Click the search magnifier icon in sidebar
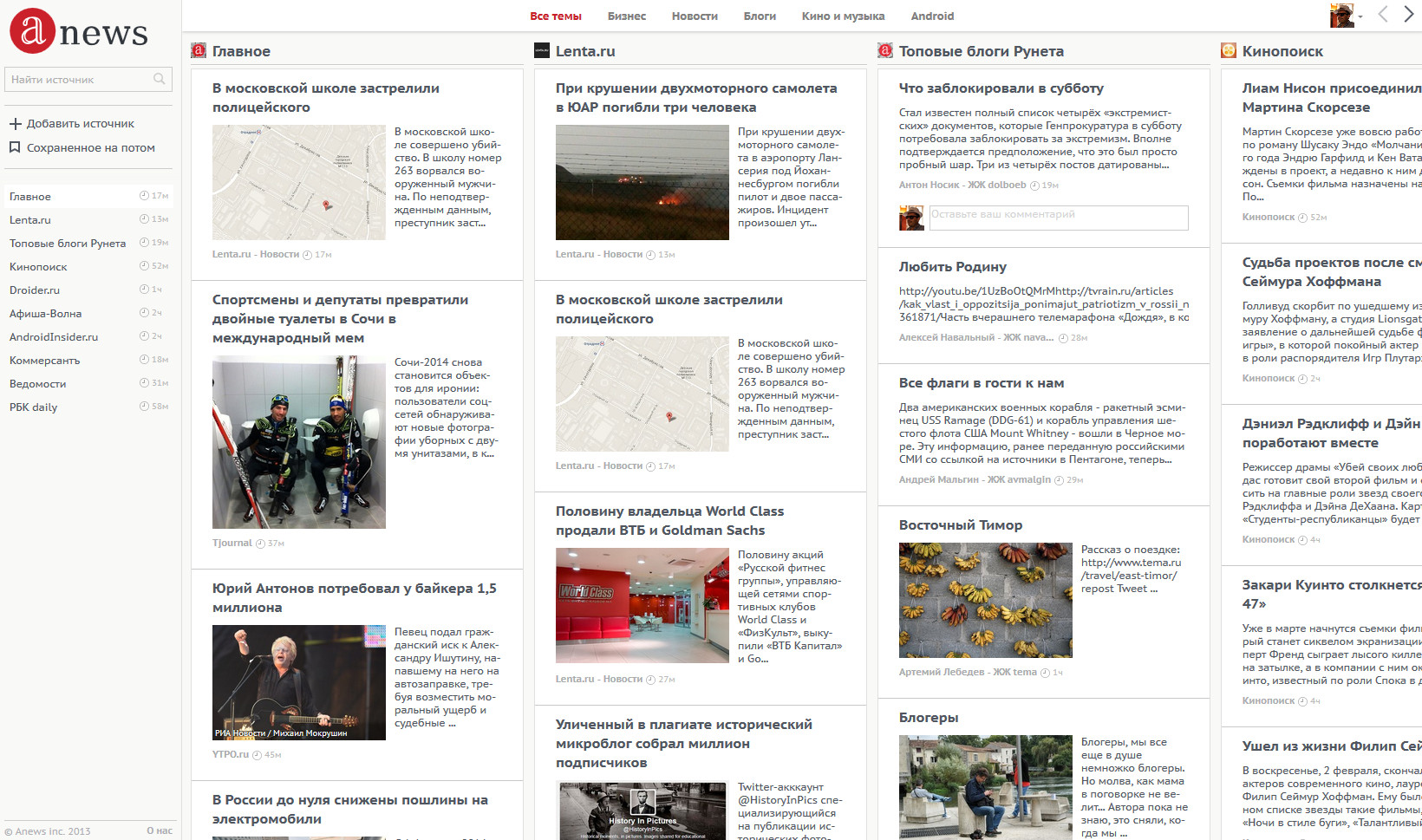This screenshot has width=1422, height=840. (x=159, y=79)
